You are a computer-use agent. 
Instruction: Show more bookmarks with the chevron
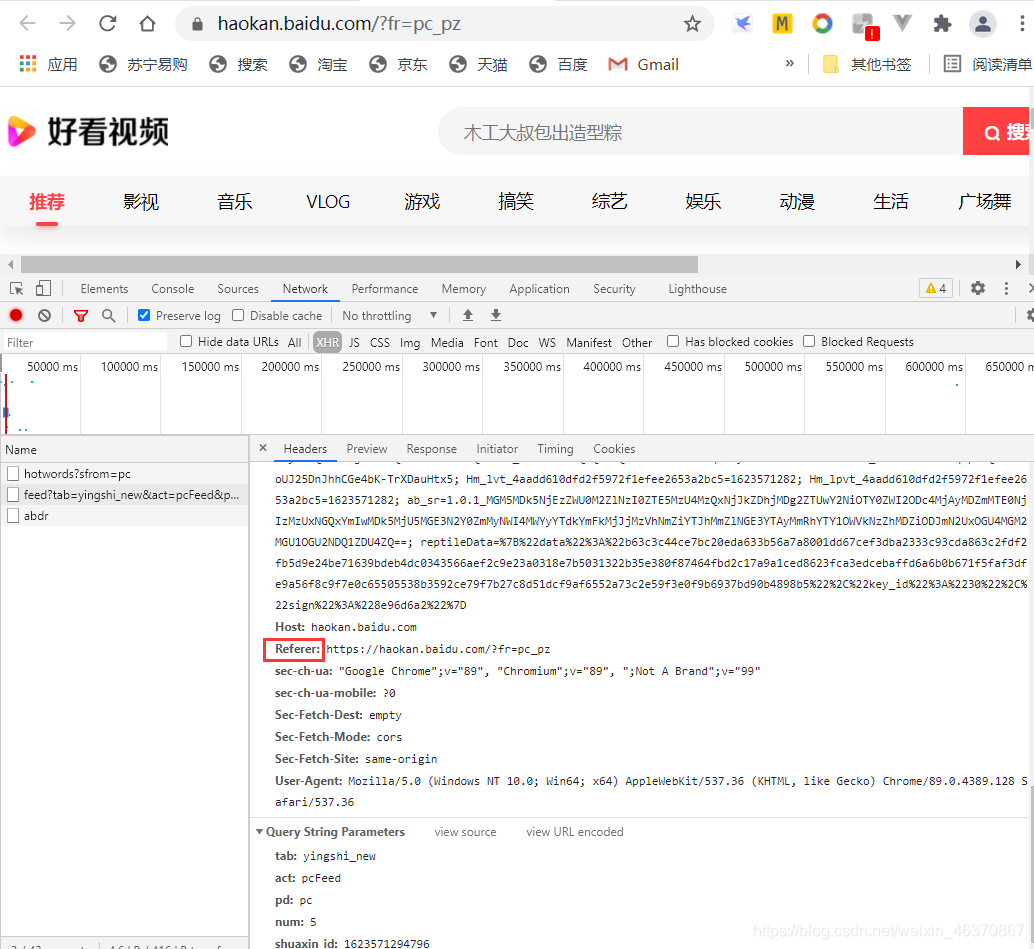789,64
